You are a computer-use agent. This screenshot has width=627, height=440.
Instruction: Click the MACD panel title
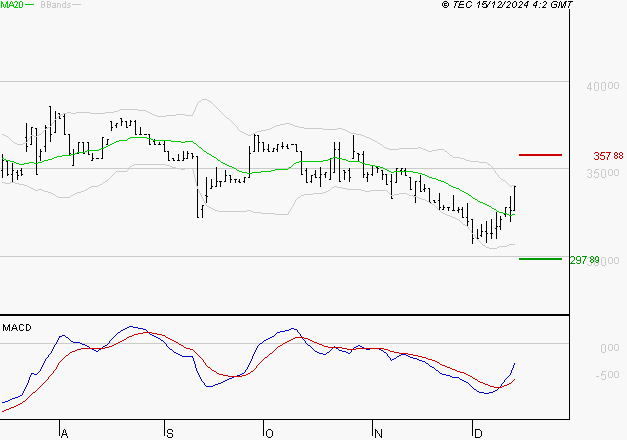[17, 328]
